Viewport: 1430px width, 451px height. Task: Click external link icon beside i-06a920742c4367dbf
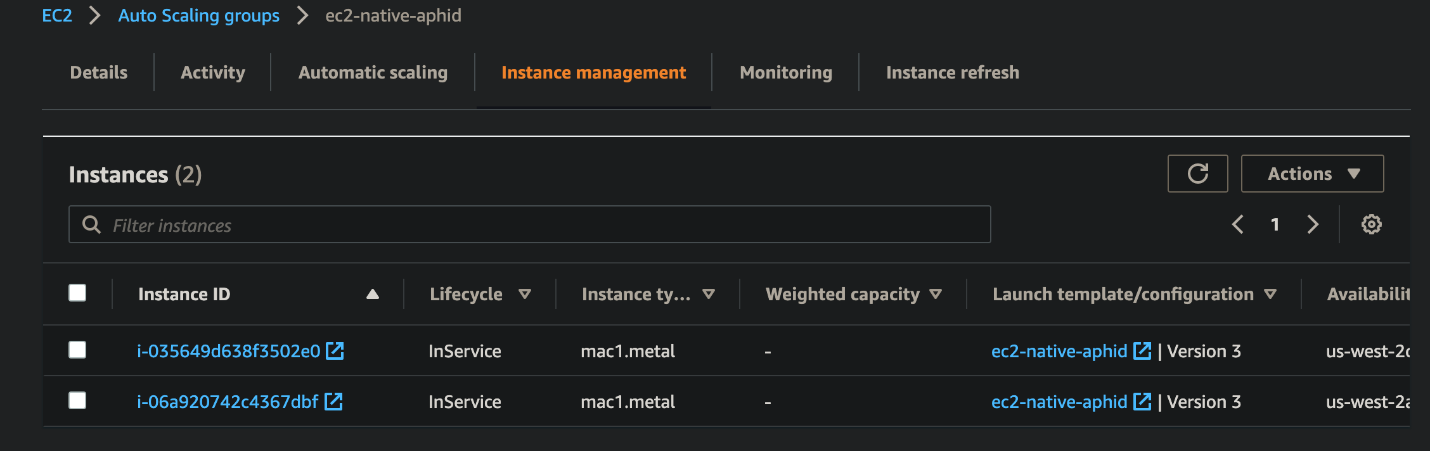coord(334,402)
